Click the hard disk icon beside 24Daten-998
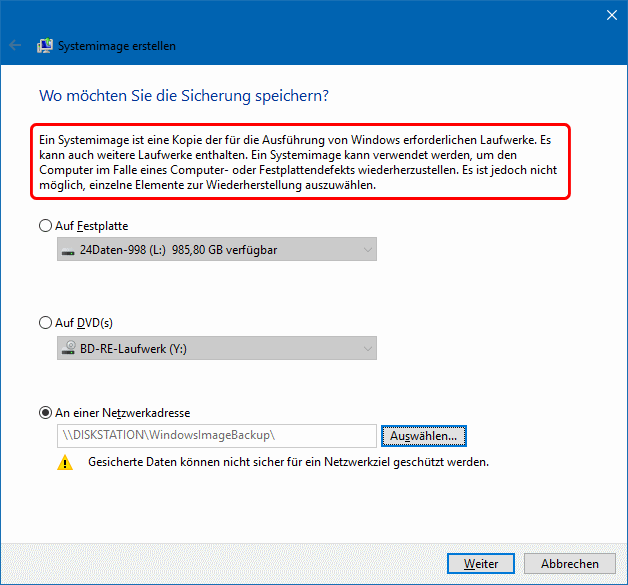The width and height of the screenshot is (628, 585). [x=68, y=250]
